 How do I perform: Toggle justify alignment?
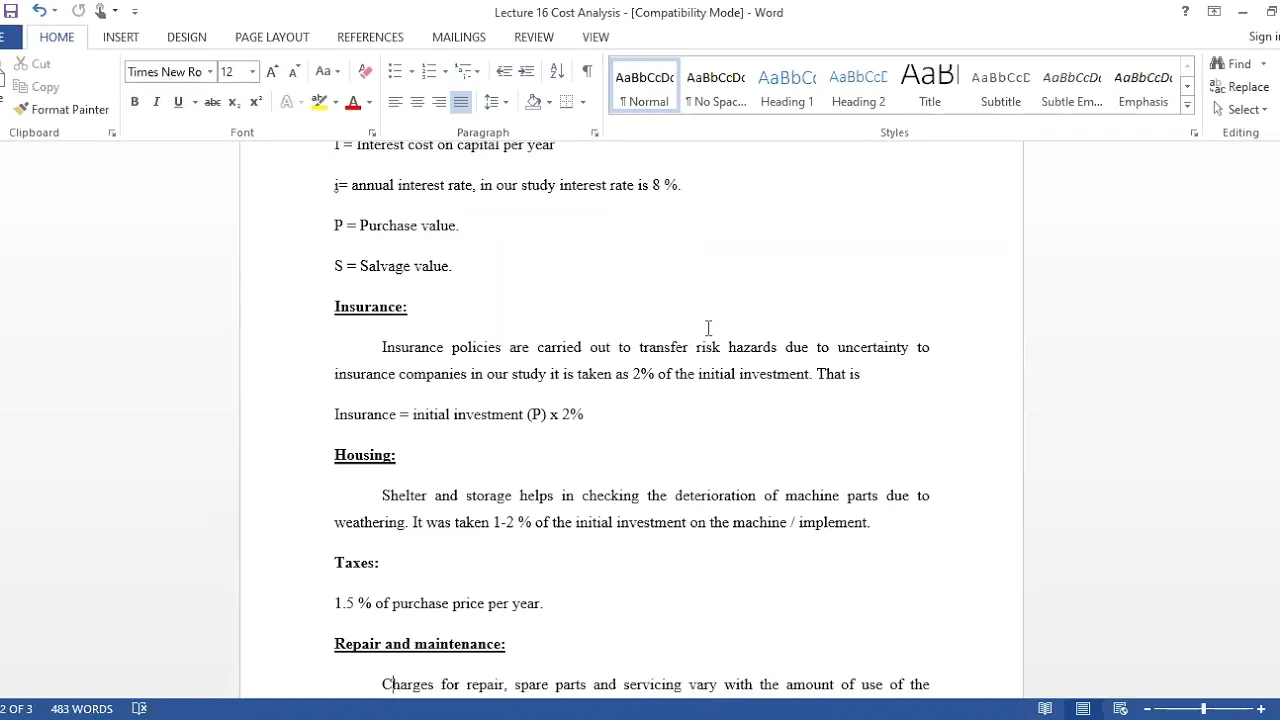point(461,102)
